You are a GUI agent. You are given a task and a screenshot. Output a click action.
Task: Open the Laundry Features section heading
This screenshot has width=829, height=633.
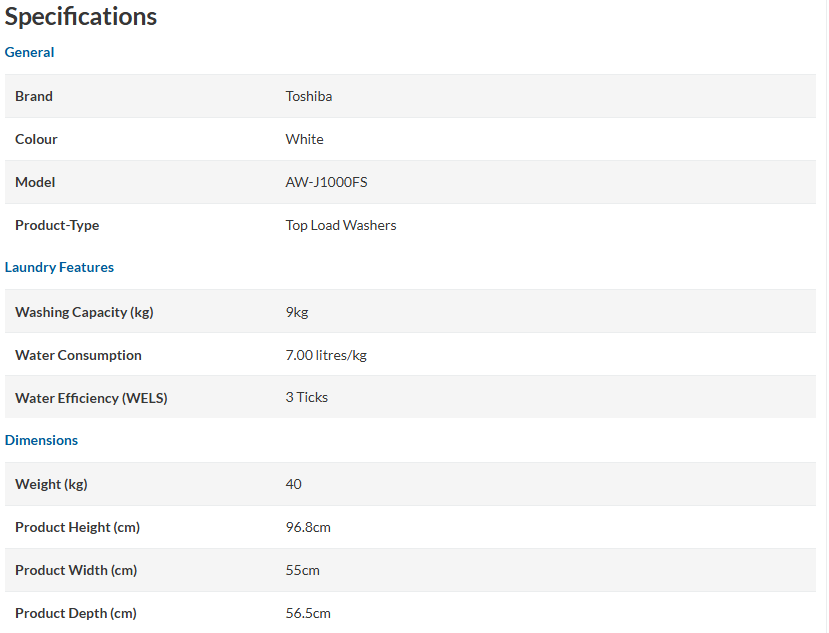[59, 267]
